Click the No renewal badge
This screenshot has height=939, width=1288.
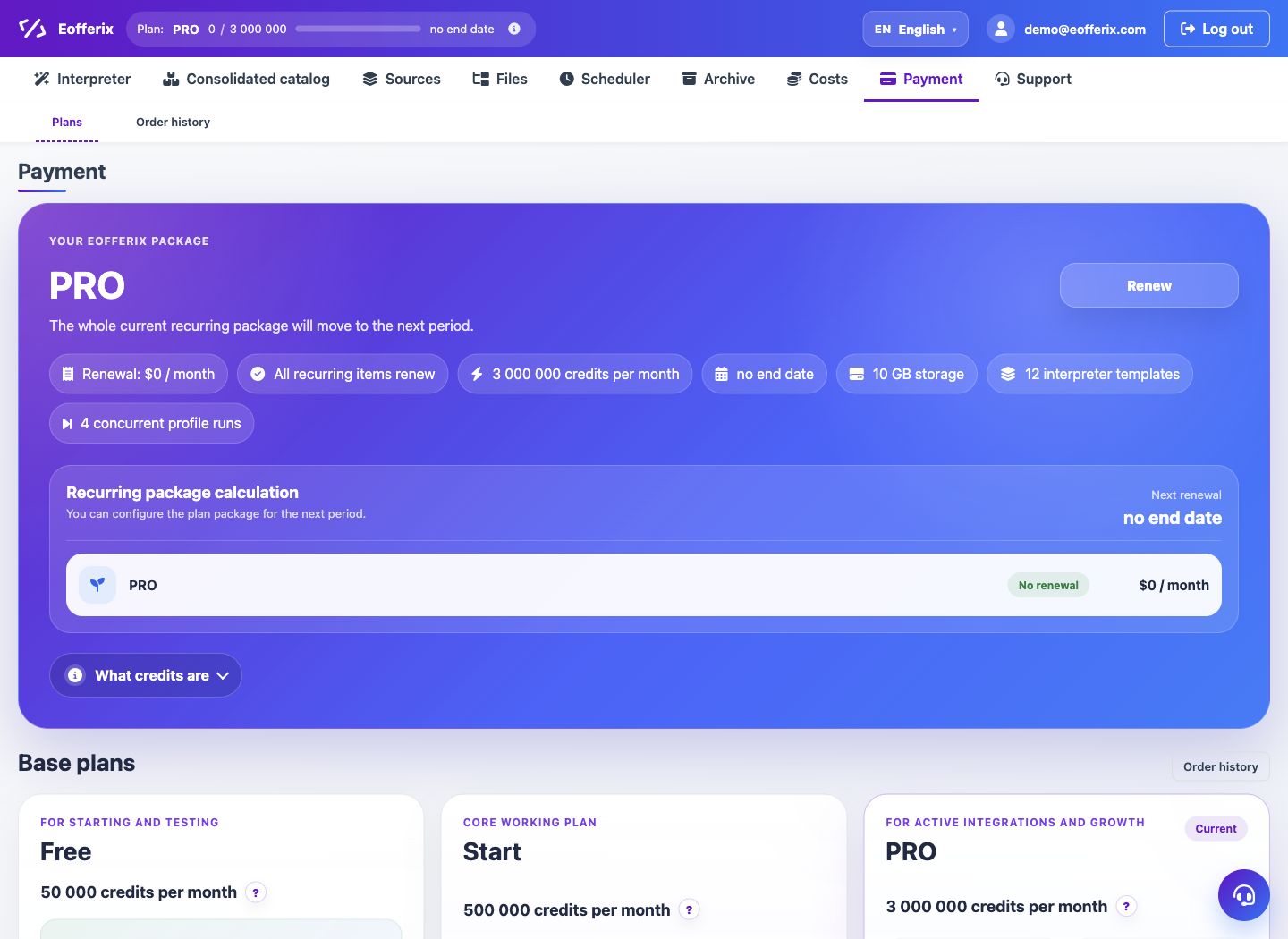click(x=1048, y=586)
